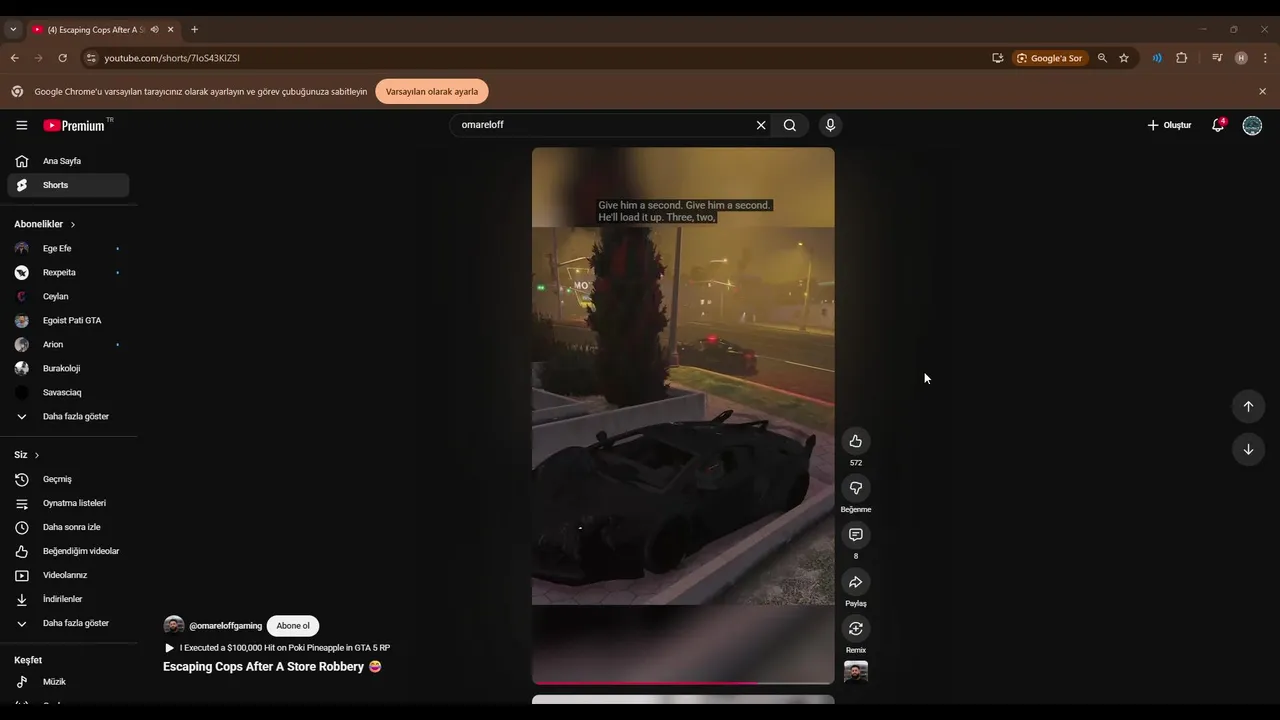The height and width of the screenshot is (720, 1280).
Task: Clear the omareloff search text
Action: coord(761,125)
